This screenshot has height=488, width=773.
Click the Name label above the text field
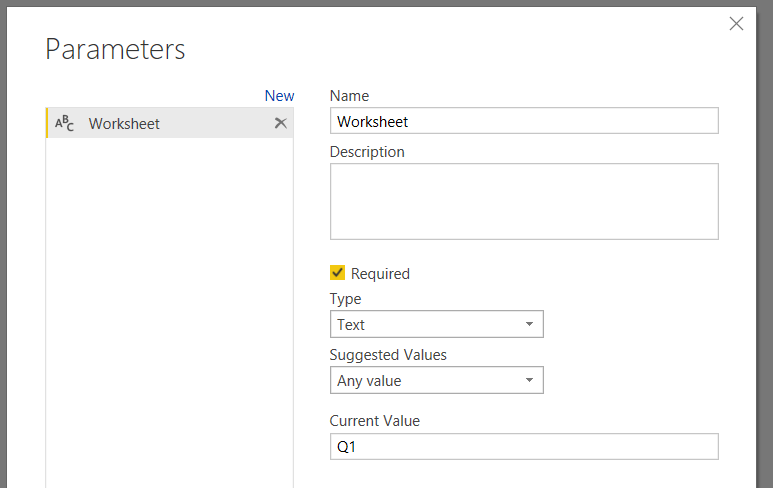pyautogui.click(x=349, y=96)
